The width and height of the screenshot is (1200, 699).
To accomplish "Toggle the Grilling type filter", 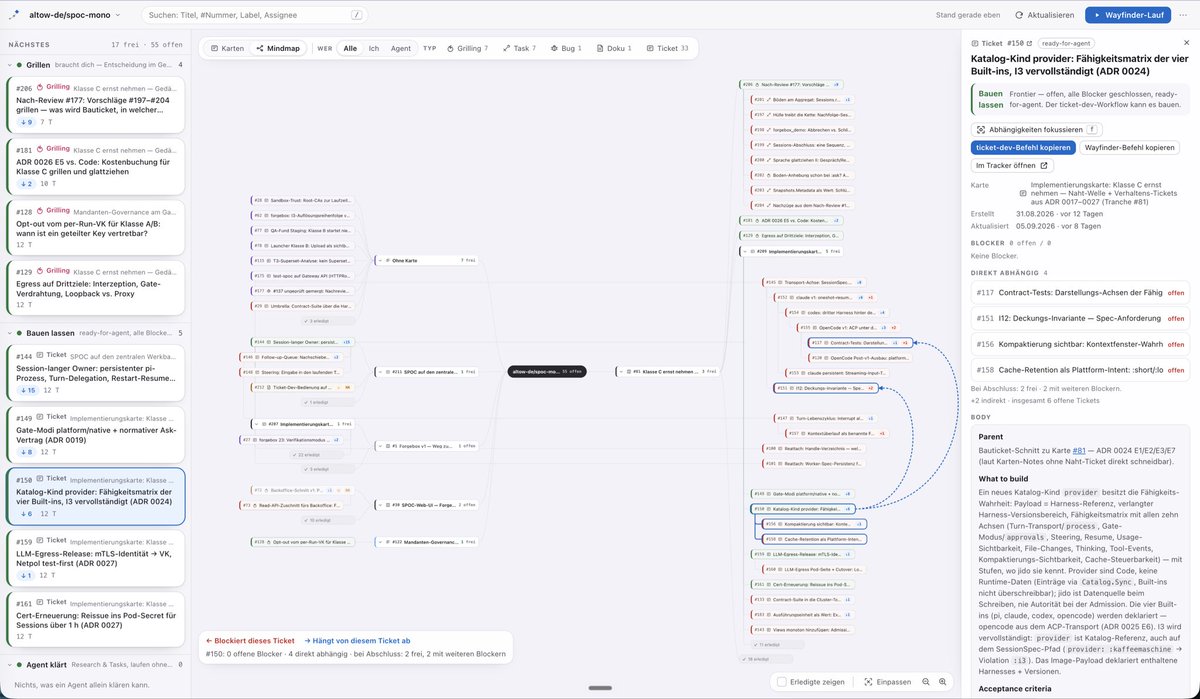I will tap(467, 48).
